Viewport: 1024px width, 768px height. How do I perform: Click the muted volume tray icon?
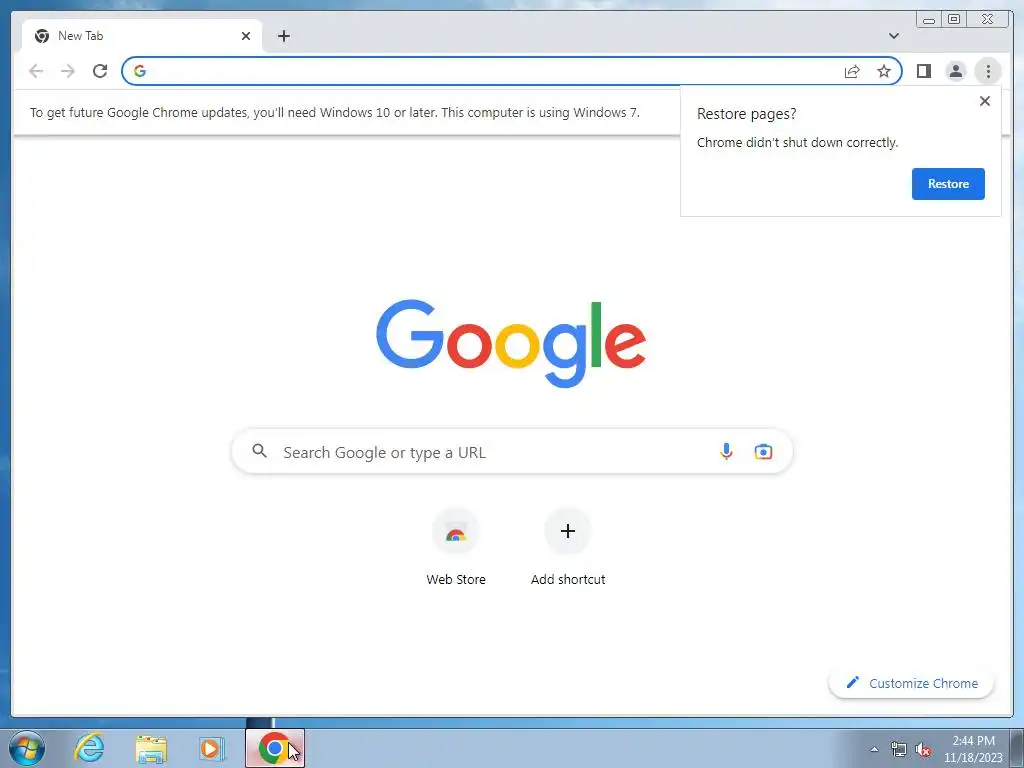[x=923, y=750]
